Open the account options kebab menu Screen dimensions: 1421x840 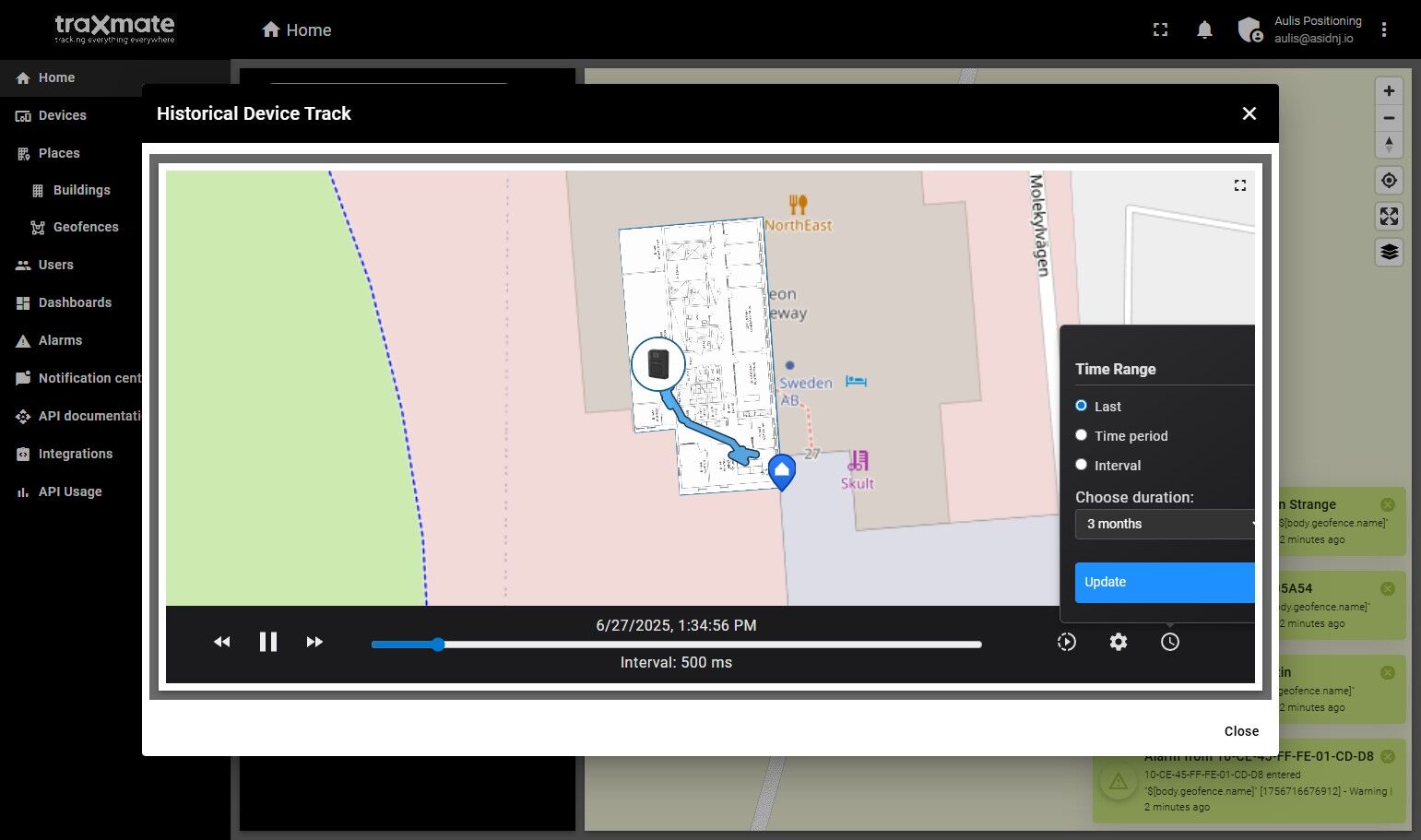coord(1384,30)
